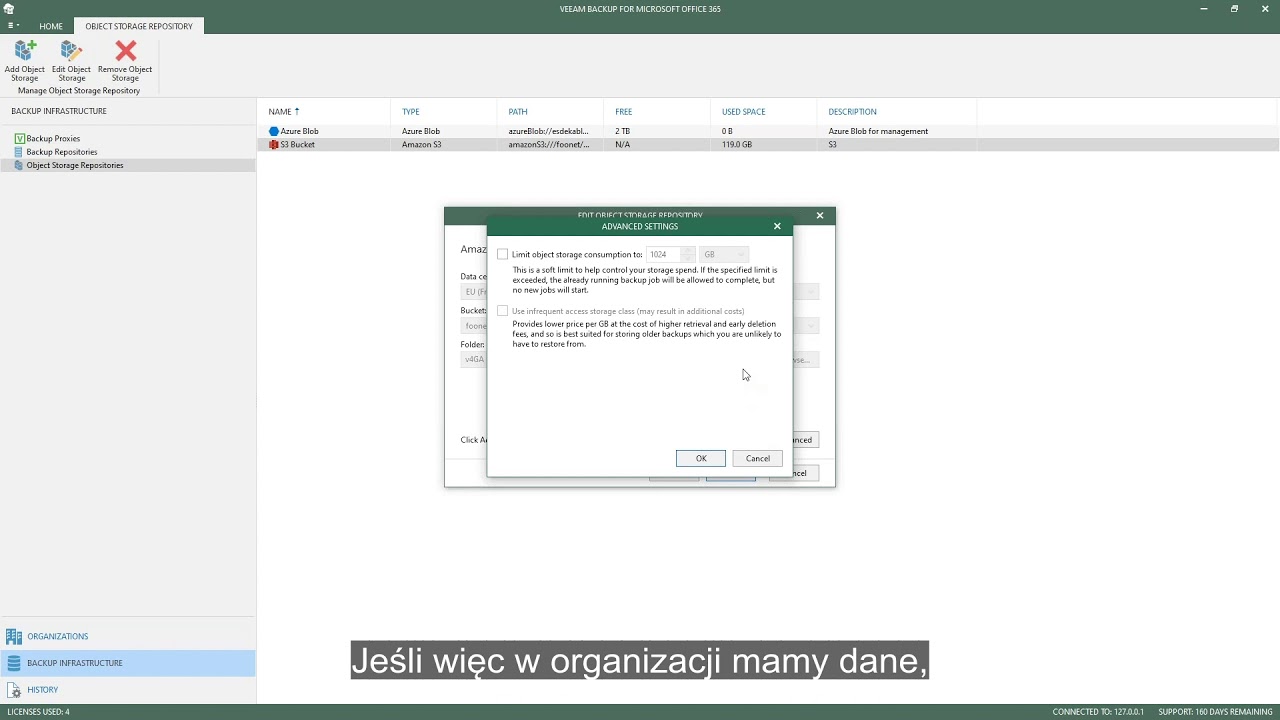Click Cancel in Advanced Settings
Viewport: 1280px width, 720px height.
(x=758, y=458)
